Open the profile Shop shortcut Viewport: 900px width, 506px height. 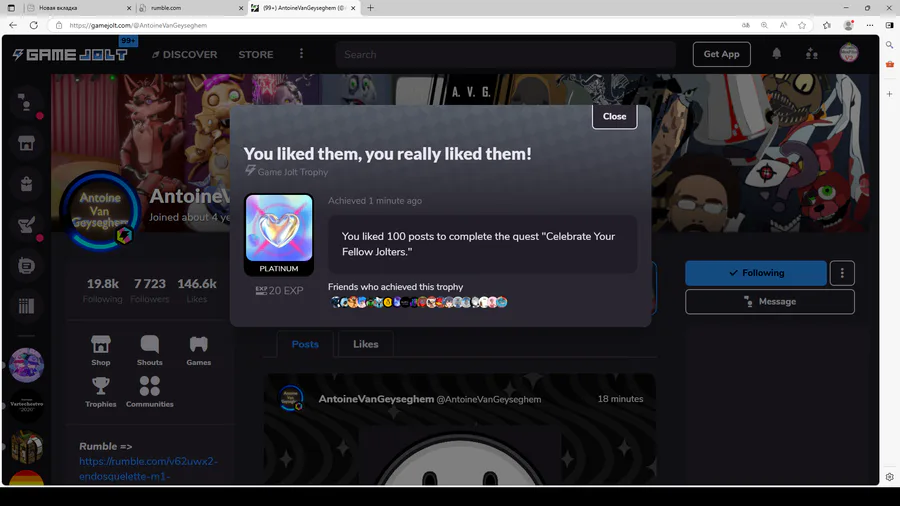pos(100,351)
